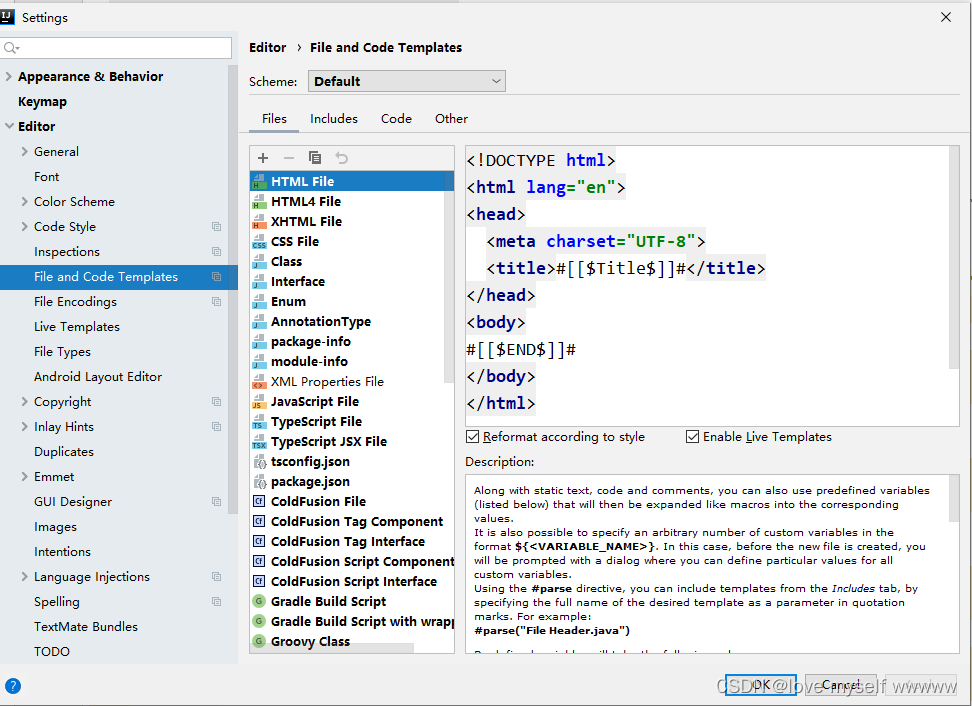Expand the Emmet node
972x706 pixels.
[x=25, y=477]
